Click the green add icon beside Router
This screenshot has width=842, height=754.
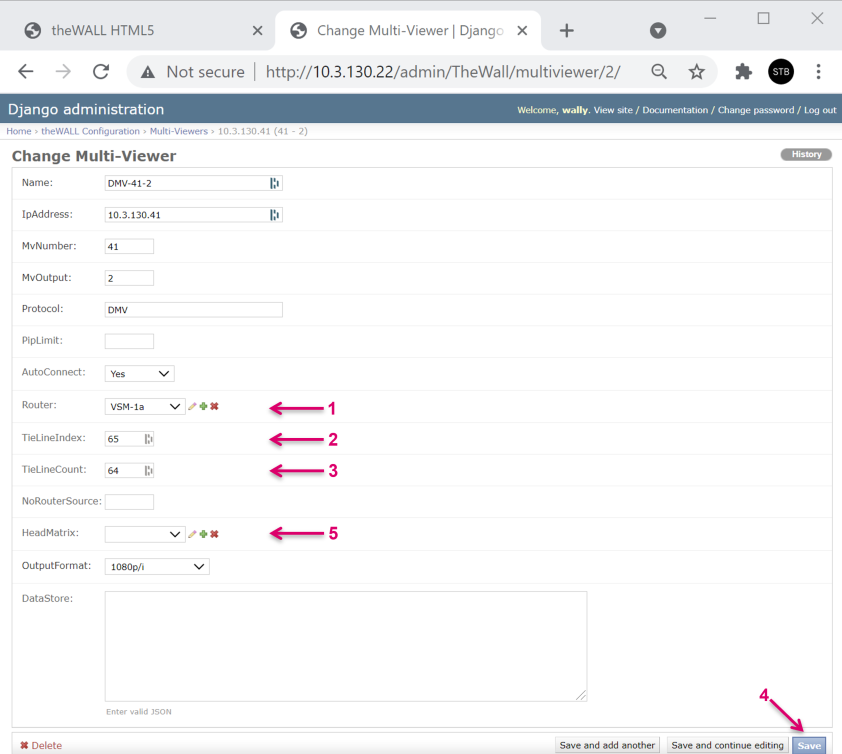click(203, 406)
